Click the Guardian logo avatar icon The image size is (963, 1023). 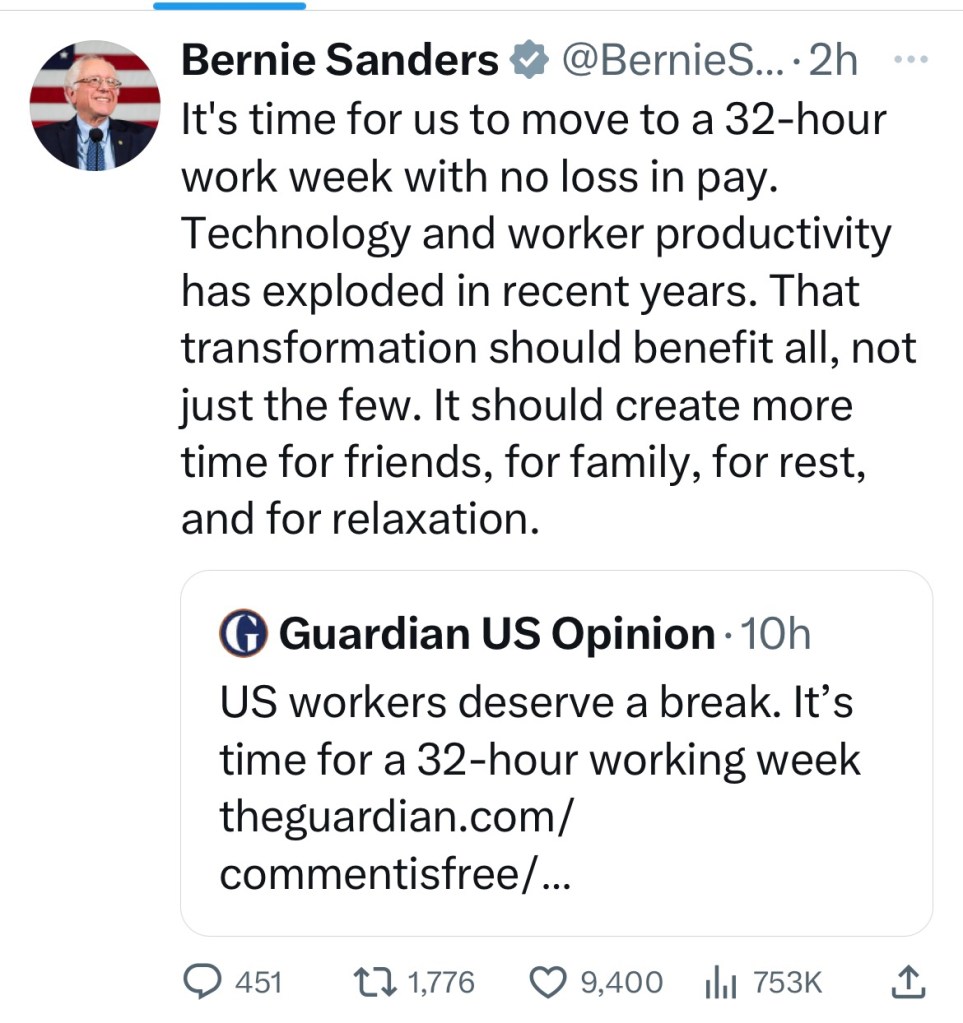pyautogui.click(x=243, y=634)
